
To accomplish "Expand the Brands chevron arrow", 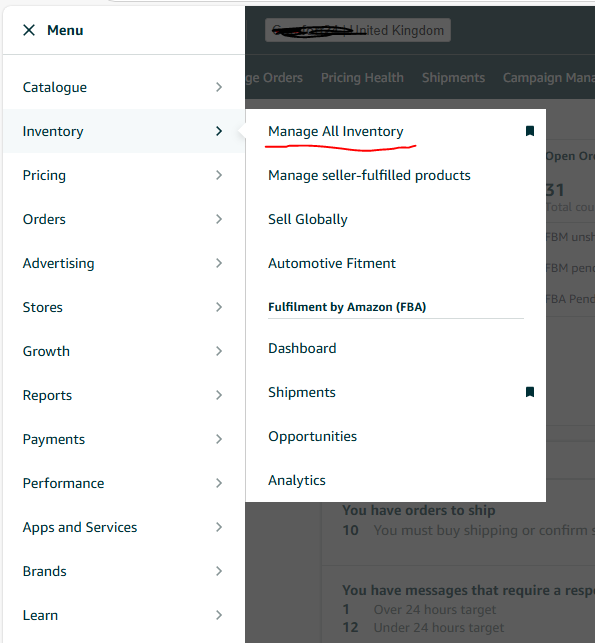I will (219, 571).
